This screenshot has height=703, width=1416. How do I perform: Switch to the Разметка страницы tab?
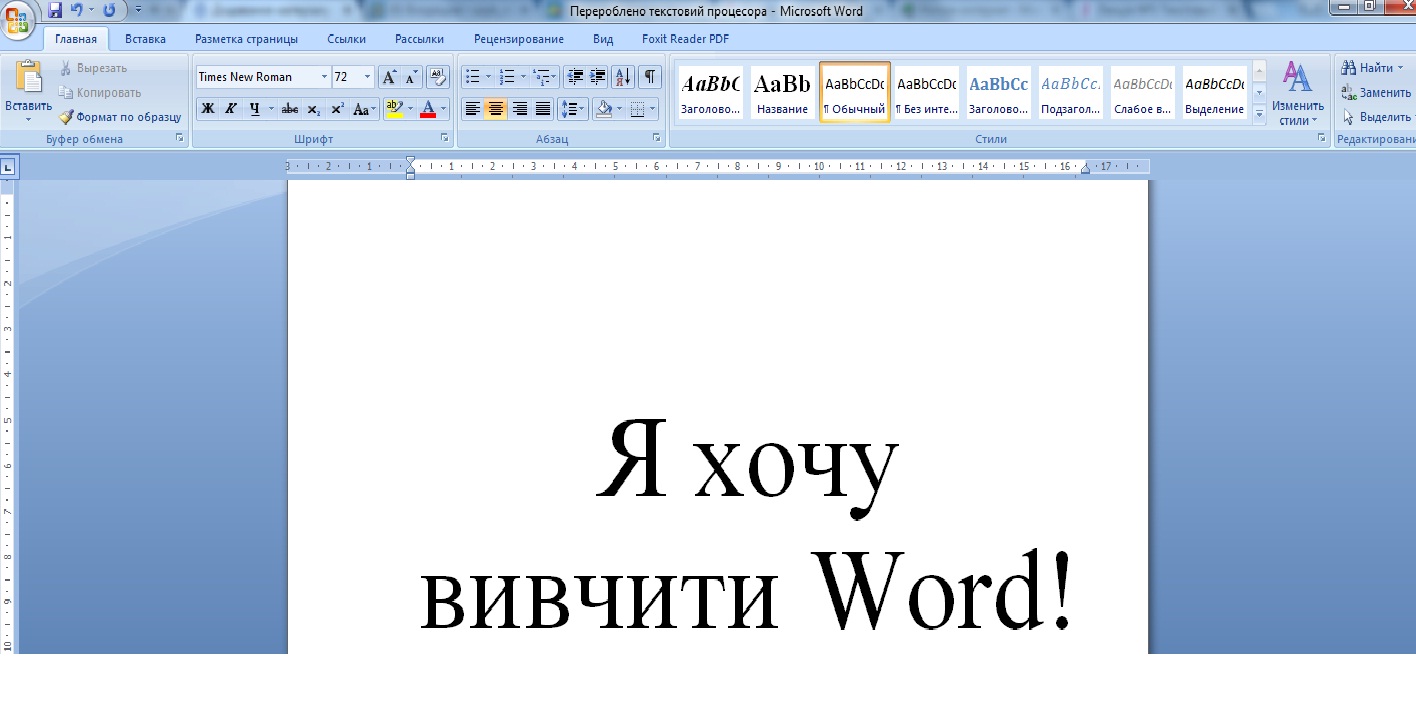(x=246, y=39)
